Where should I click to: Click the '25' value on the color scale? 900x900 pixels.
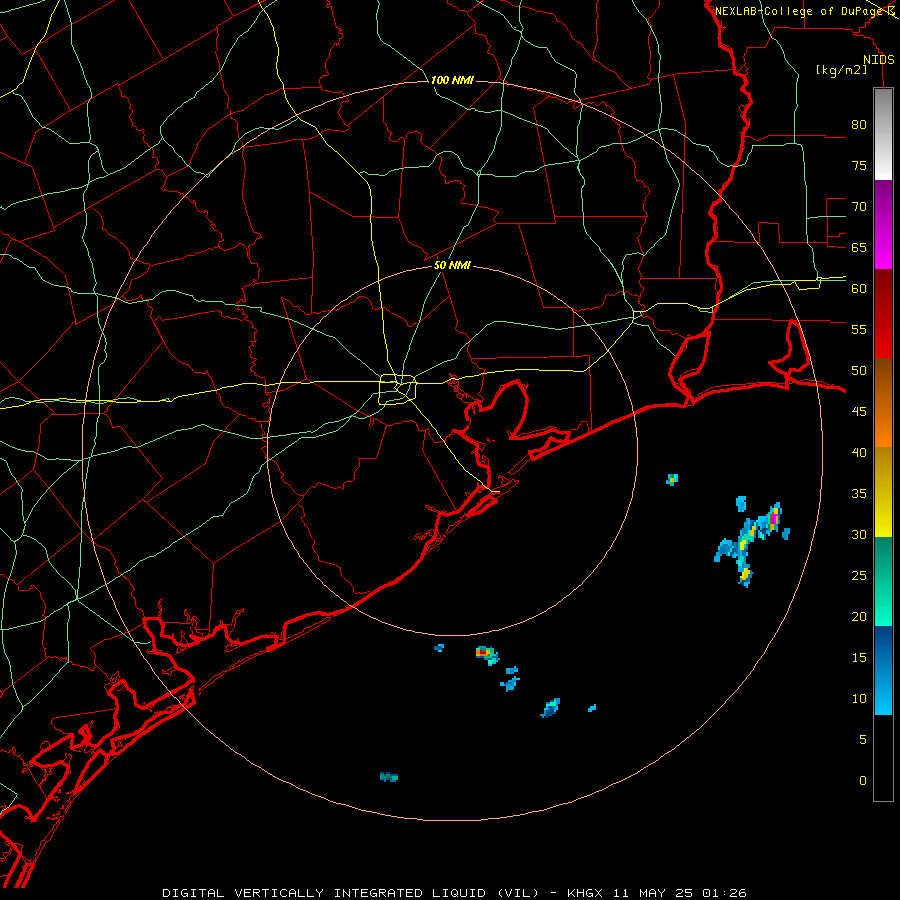click(859, 575)
